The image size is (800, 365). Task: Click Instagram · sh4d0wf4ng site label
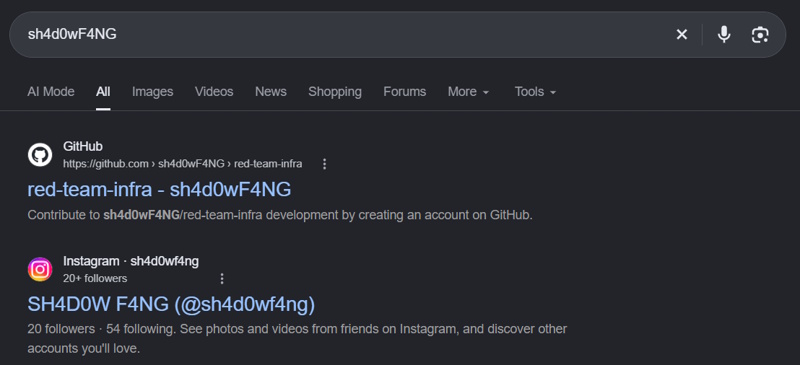tap(131, 261)
